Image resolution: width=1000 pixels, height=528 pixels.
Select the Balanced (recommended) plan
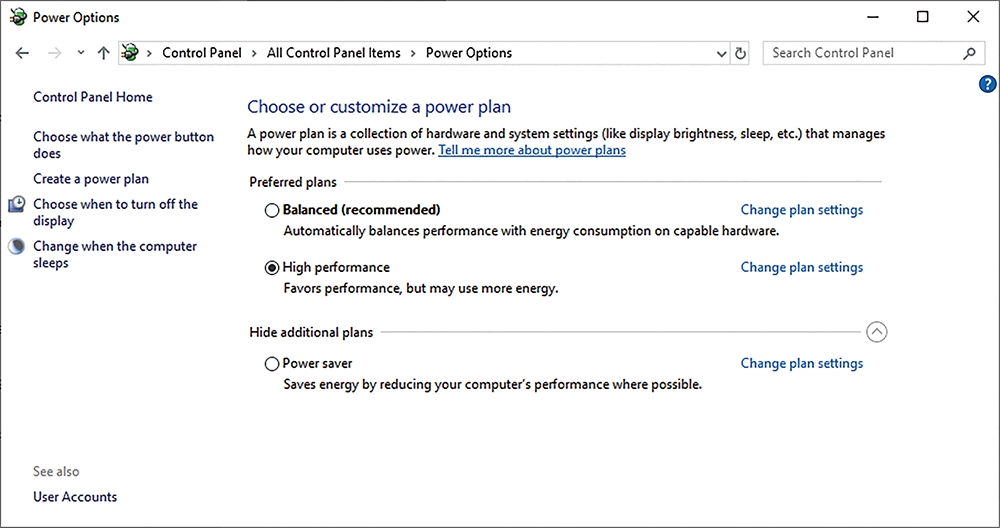[272, 210]
